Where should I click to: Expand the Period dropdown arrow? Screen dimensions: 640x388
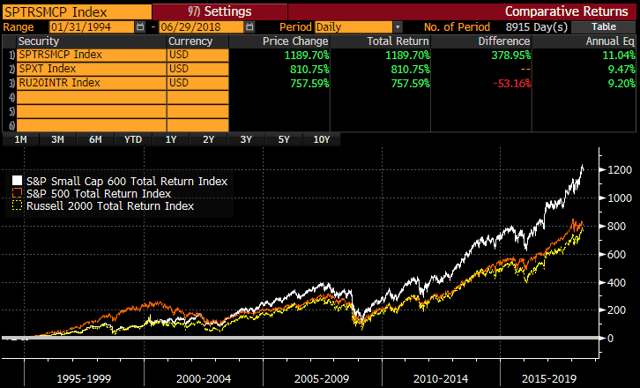tap(398, 27)
